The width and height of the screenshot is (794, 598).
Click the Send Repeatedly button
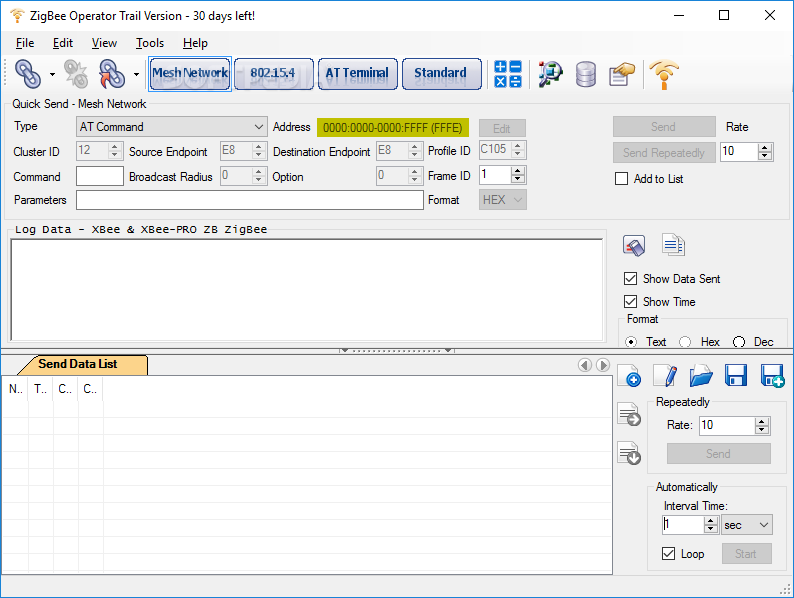[663, 152]
